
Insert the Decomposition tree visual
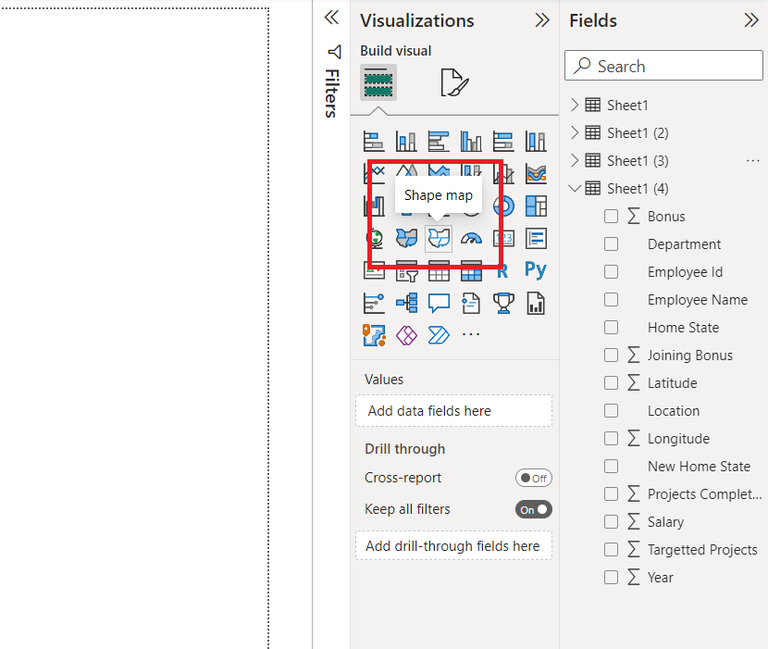coord(406,302)
